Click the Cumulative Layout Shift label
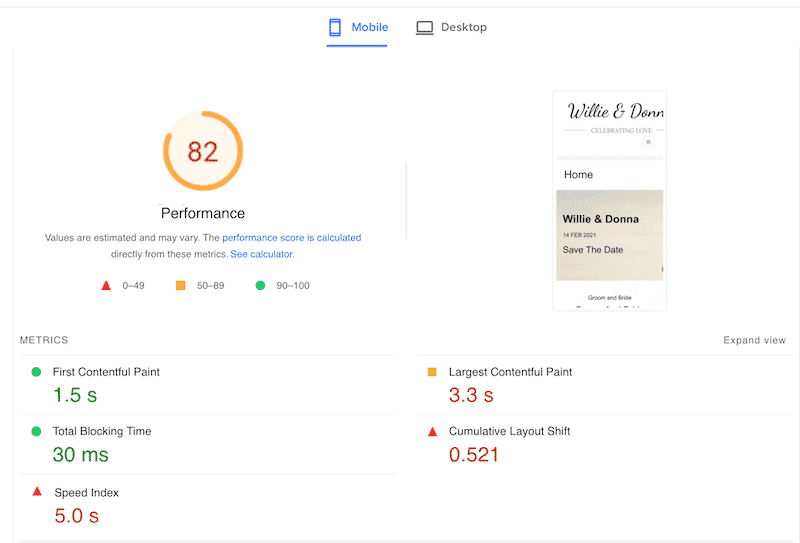Viewport: 800px width, 543px height. (x=509, y=431)
